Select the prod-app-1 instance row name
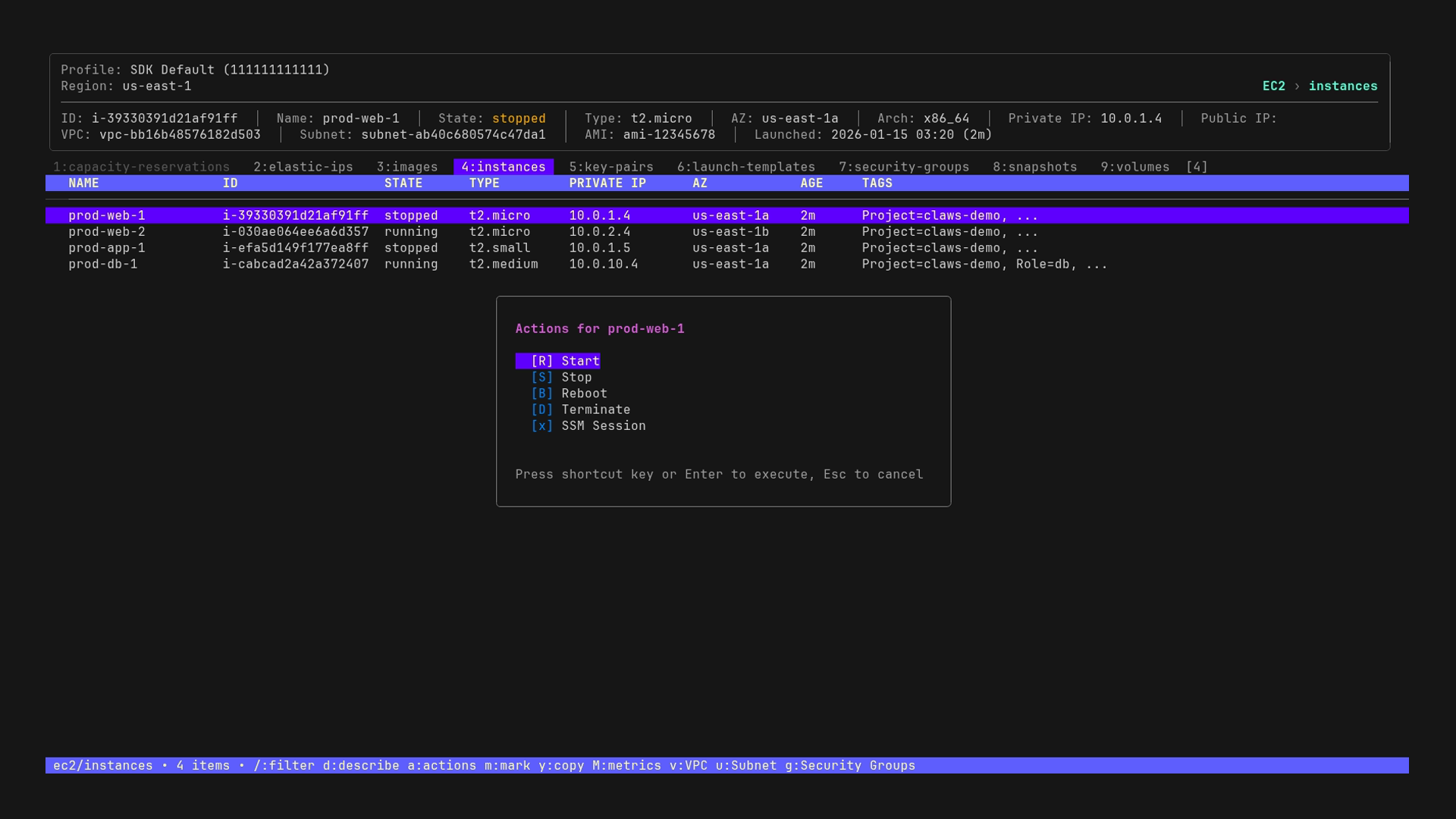 pyautogui.click(x=107, y=248)
